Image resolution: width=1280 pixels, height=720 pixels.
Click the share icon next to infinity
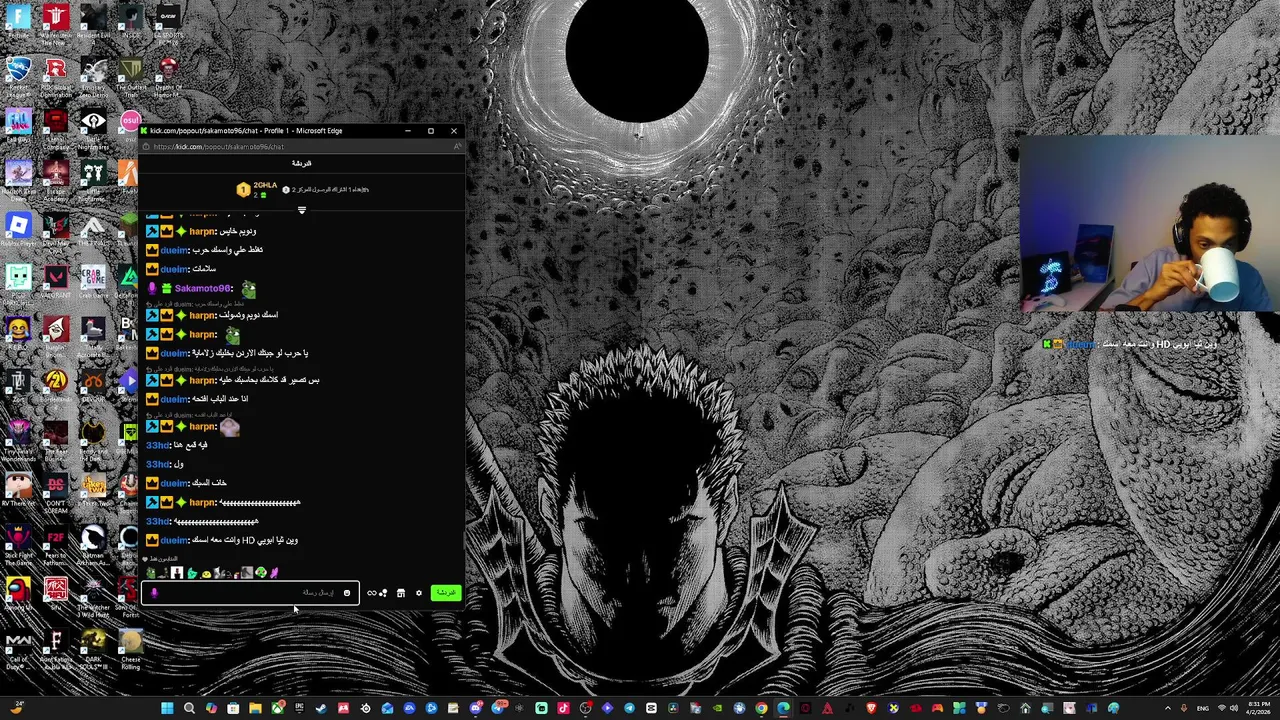[x=383, y=593]
